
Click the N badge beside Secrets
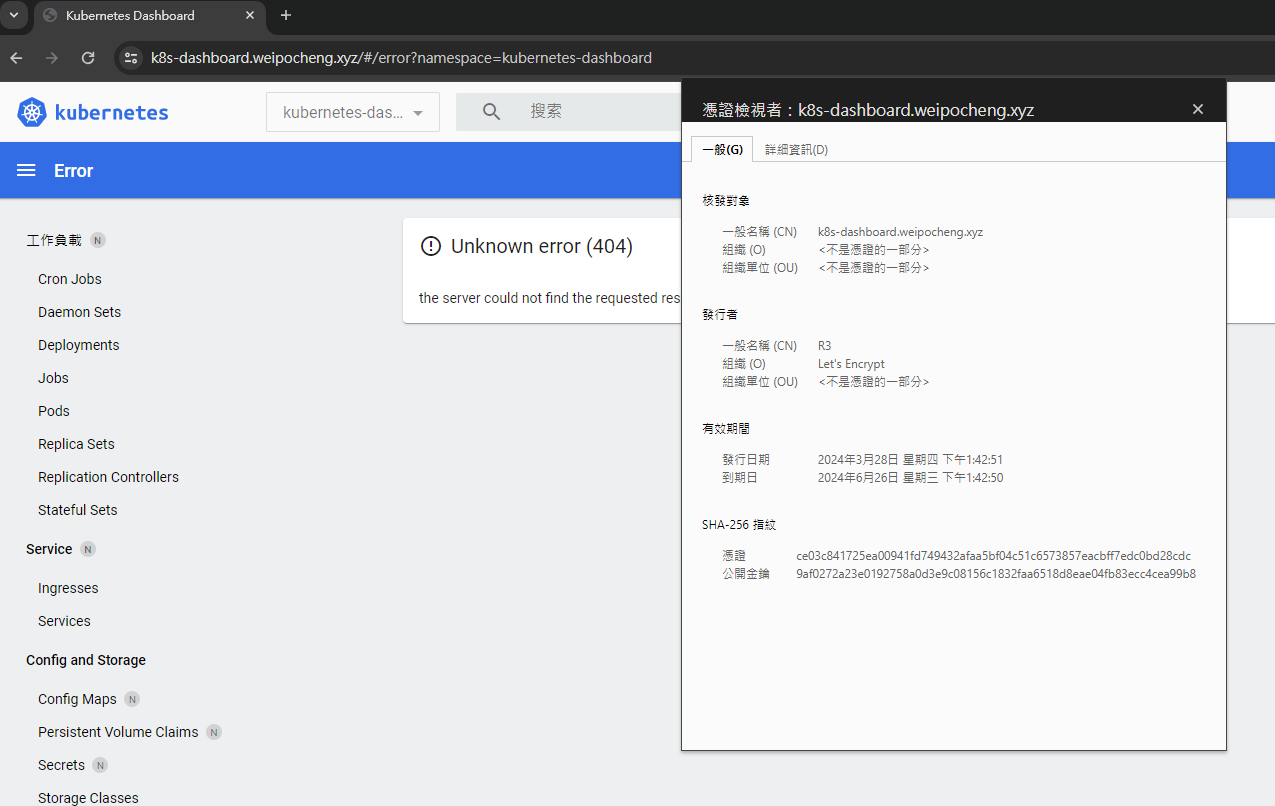click(100, 765)
